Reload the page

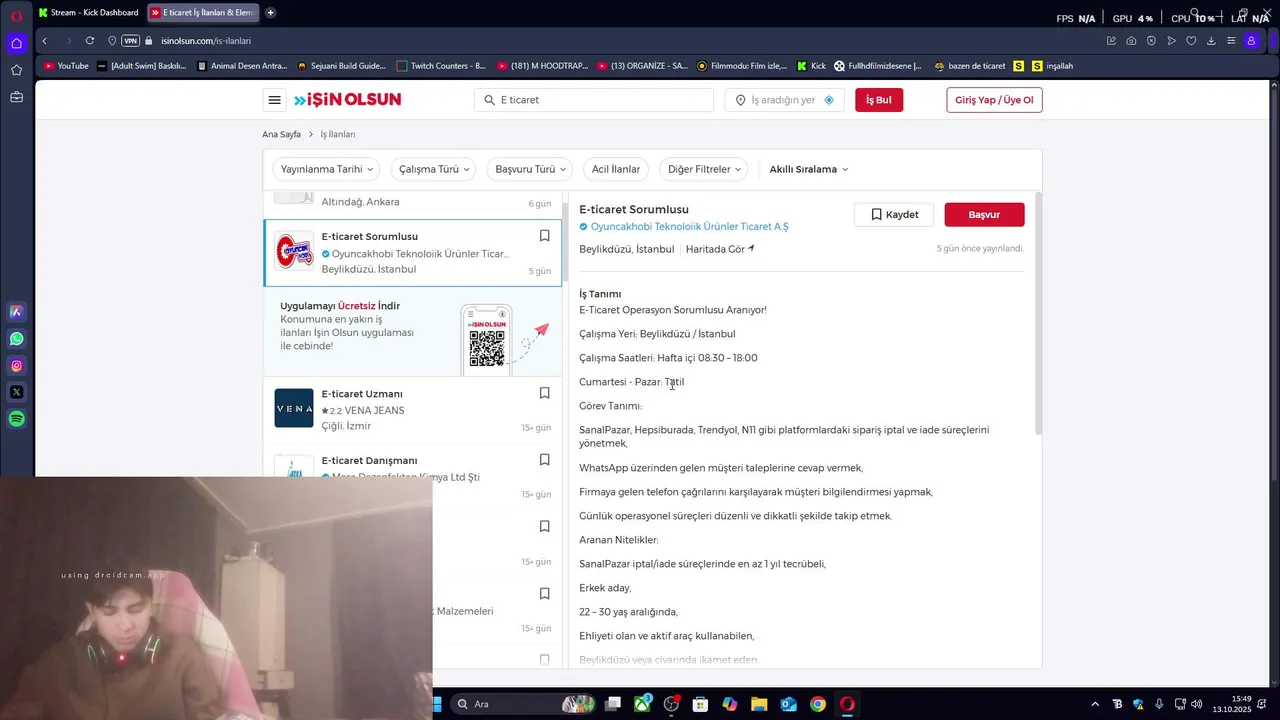click(89, 41)
